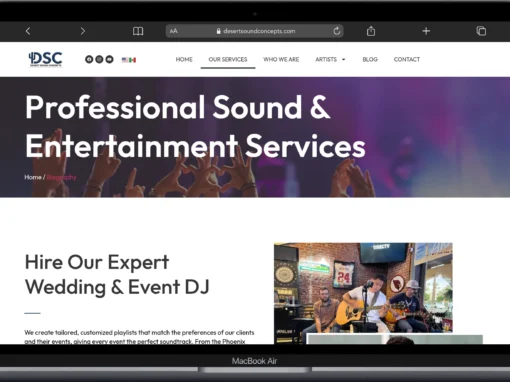Go to the HOME menu item
This screenshot has height=382, width=510.
click(184, 59)
